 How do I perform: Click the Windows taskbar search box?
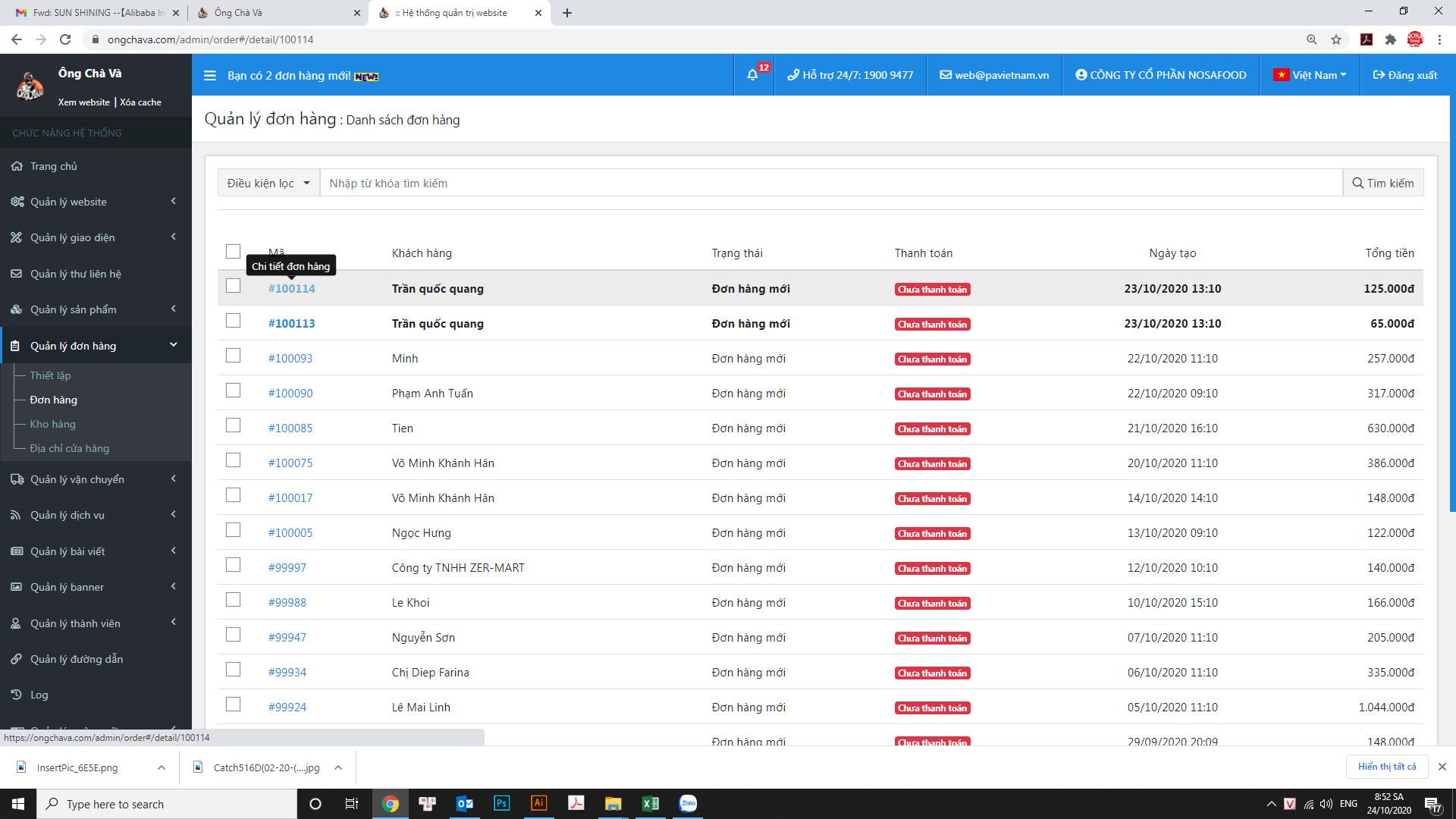point(167,804)
